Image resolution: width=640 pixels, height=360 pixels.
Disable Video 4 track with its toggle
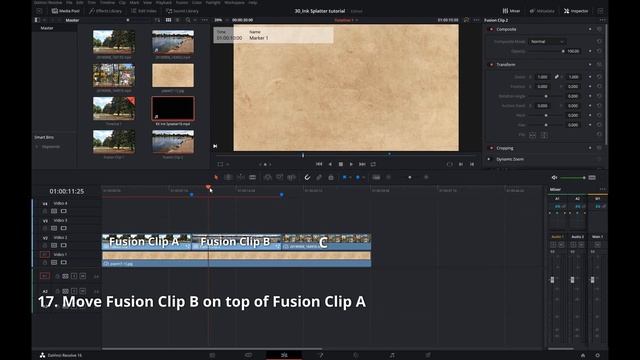coord(64,211)
